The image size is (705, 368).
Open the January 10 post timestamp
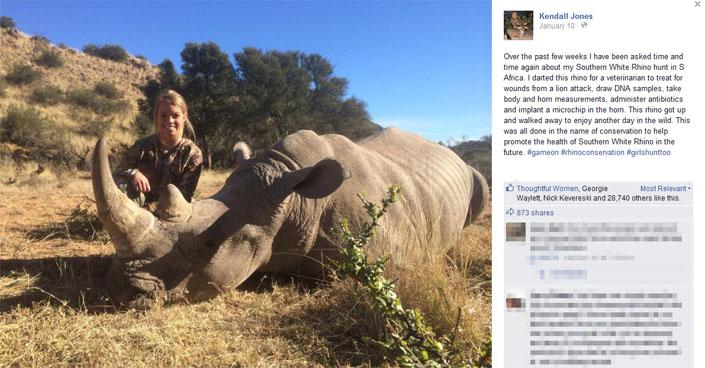(x=557, y=26)
